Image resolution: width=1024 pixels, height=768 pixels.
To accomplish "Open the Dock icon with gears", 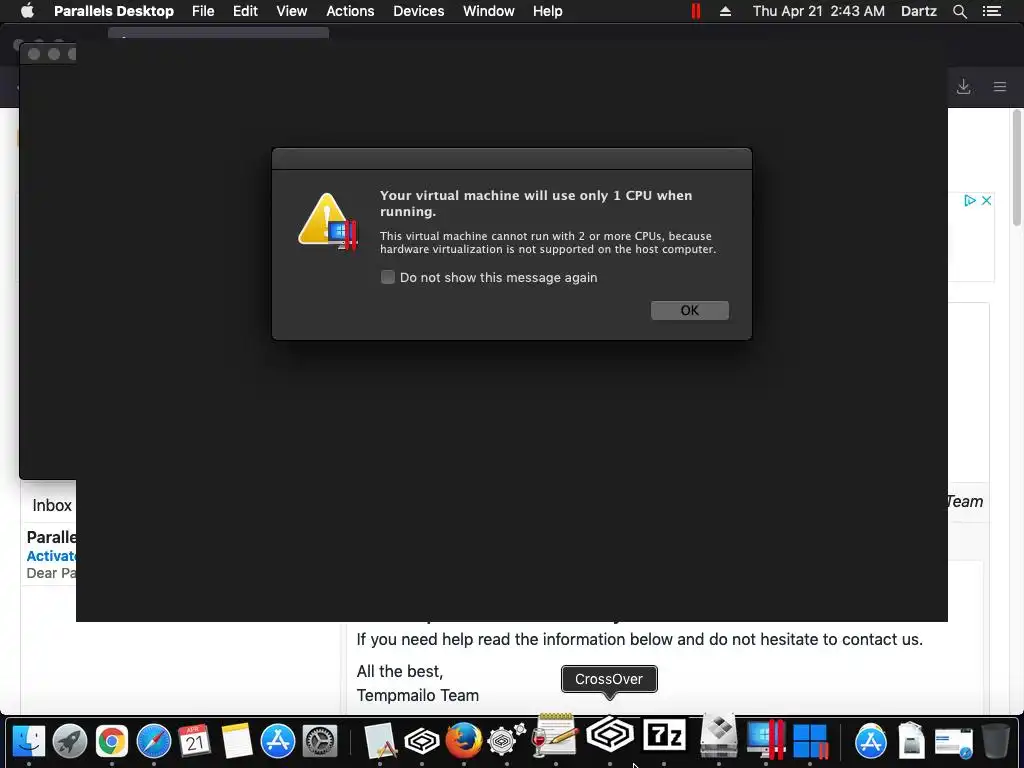I will 506,740.
